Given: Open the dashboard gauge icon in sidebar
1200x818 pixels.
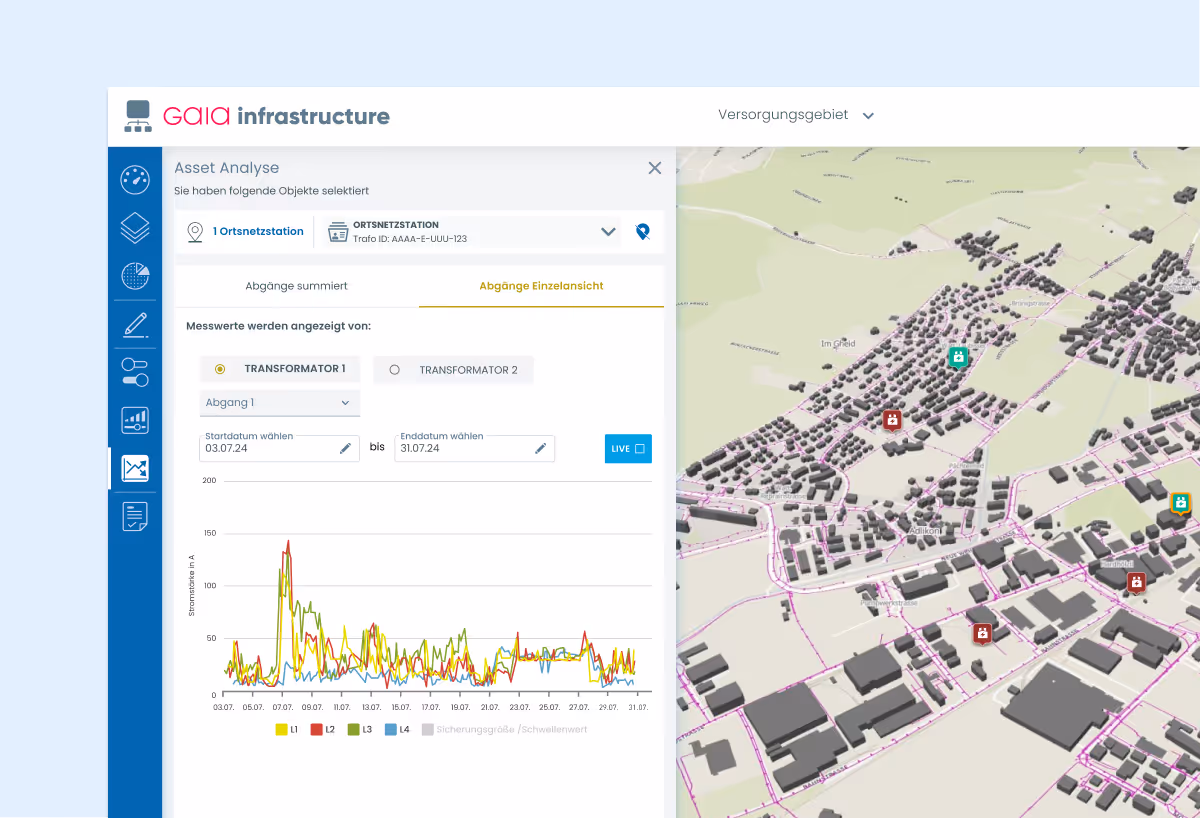Looking at the screenshot, I should [135, 180].
